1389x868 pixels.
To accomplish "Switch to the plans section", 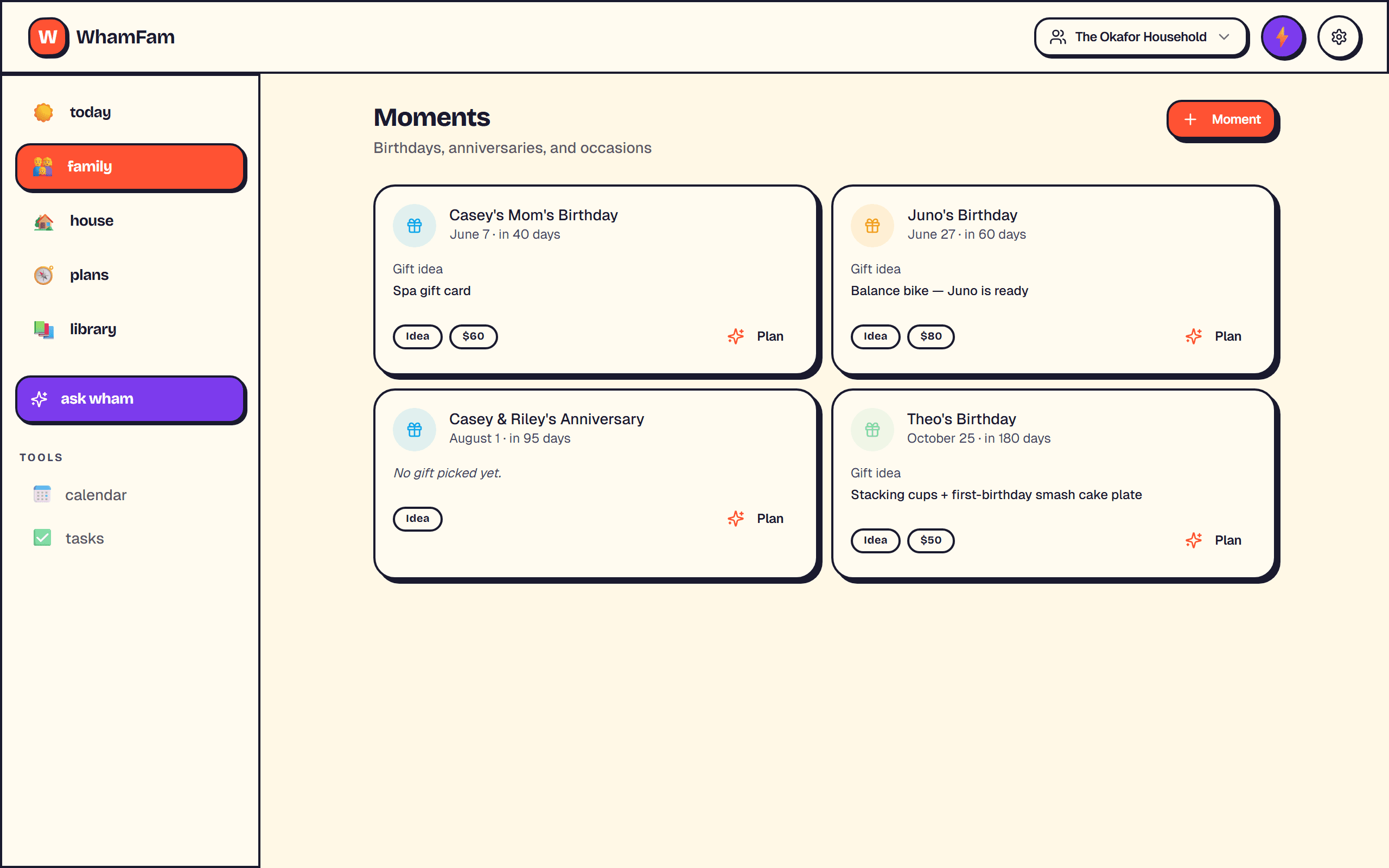I will [131, 275].
